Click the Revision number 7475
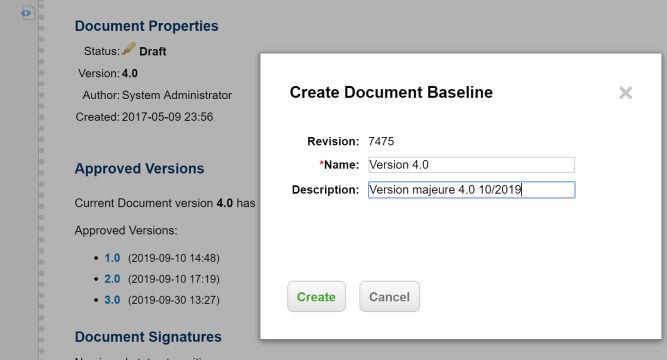The height and width of the screenshot is (360, 667). (381, 141)
